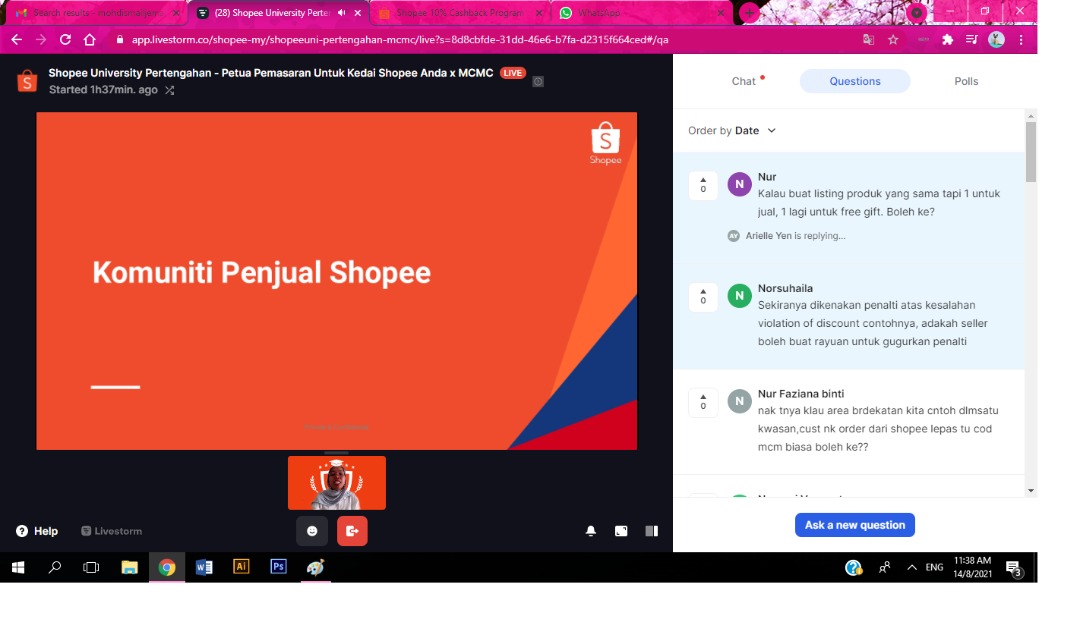Open the Polls tab
The image size is (1080, 619).
coord(966,81)
